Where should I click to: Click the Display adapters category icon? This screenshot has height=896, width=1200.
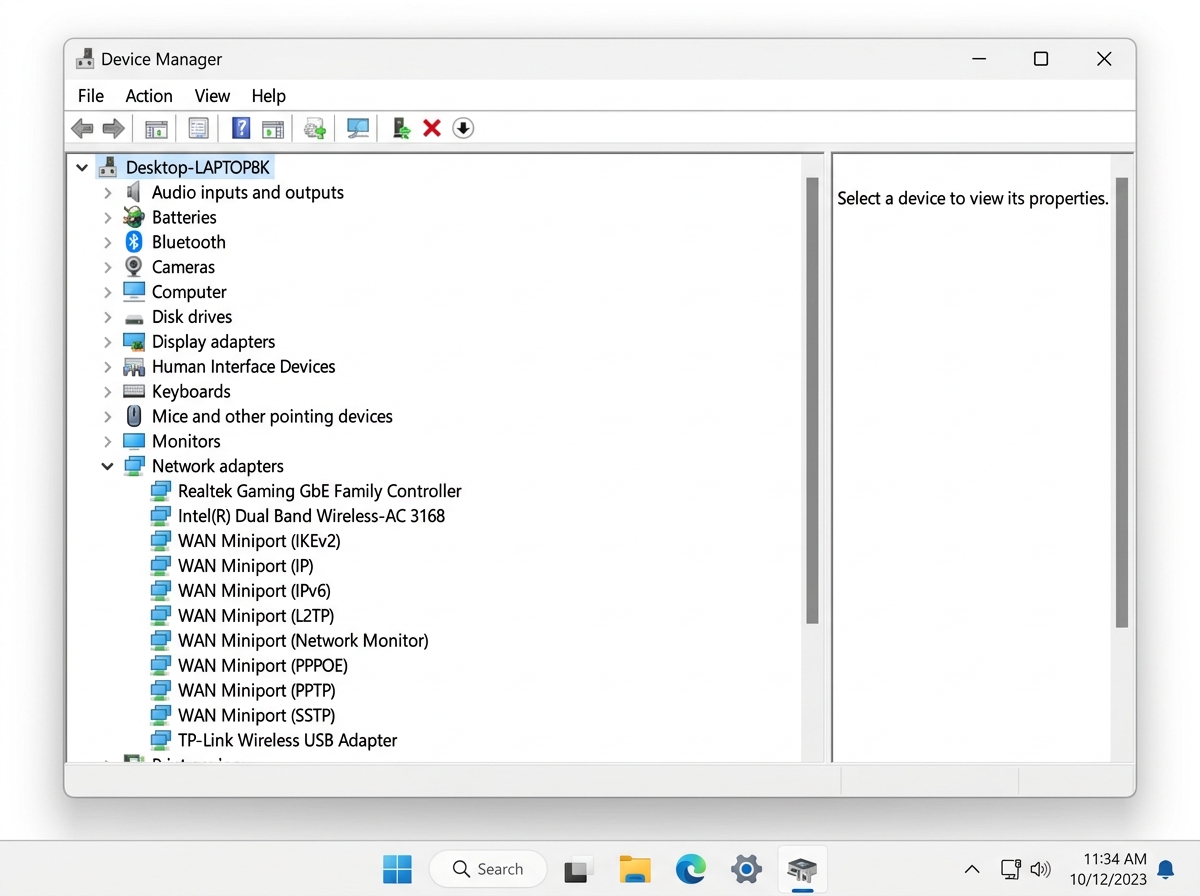pos(134,342)
